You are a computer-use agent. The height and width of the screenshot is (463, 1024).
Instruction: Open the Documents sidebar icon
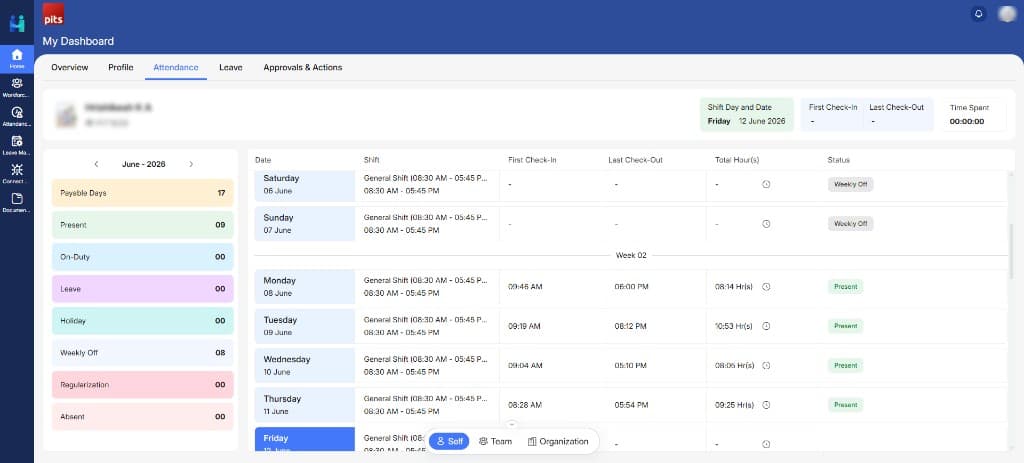(17, 202)
